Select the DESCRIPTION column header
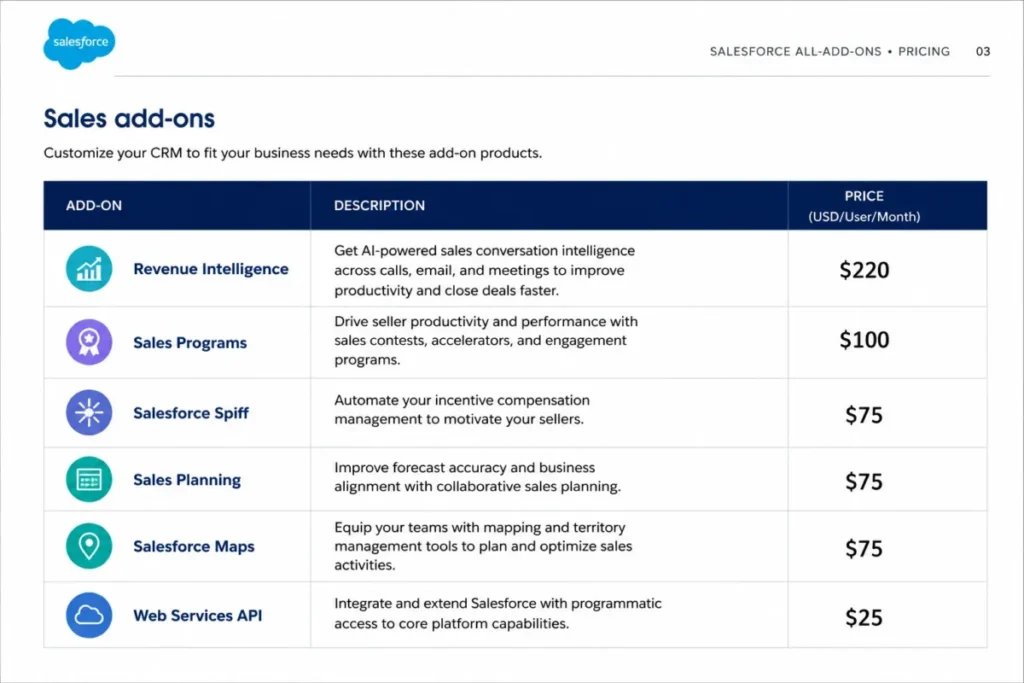Screen dimensions: 1024x683 [379, 206]
